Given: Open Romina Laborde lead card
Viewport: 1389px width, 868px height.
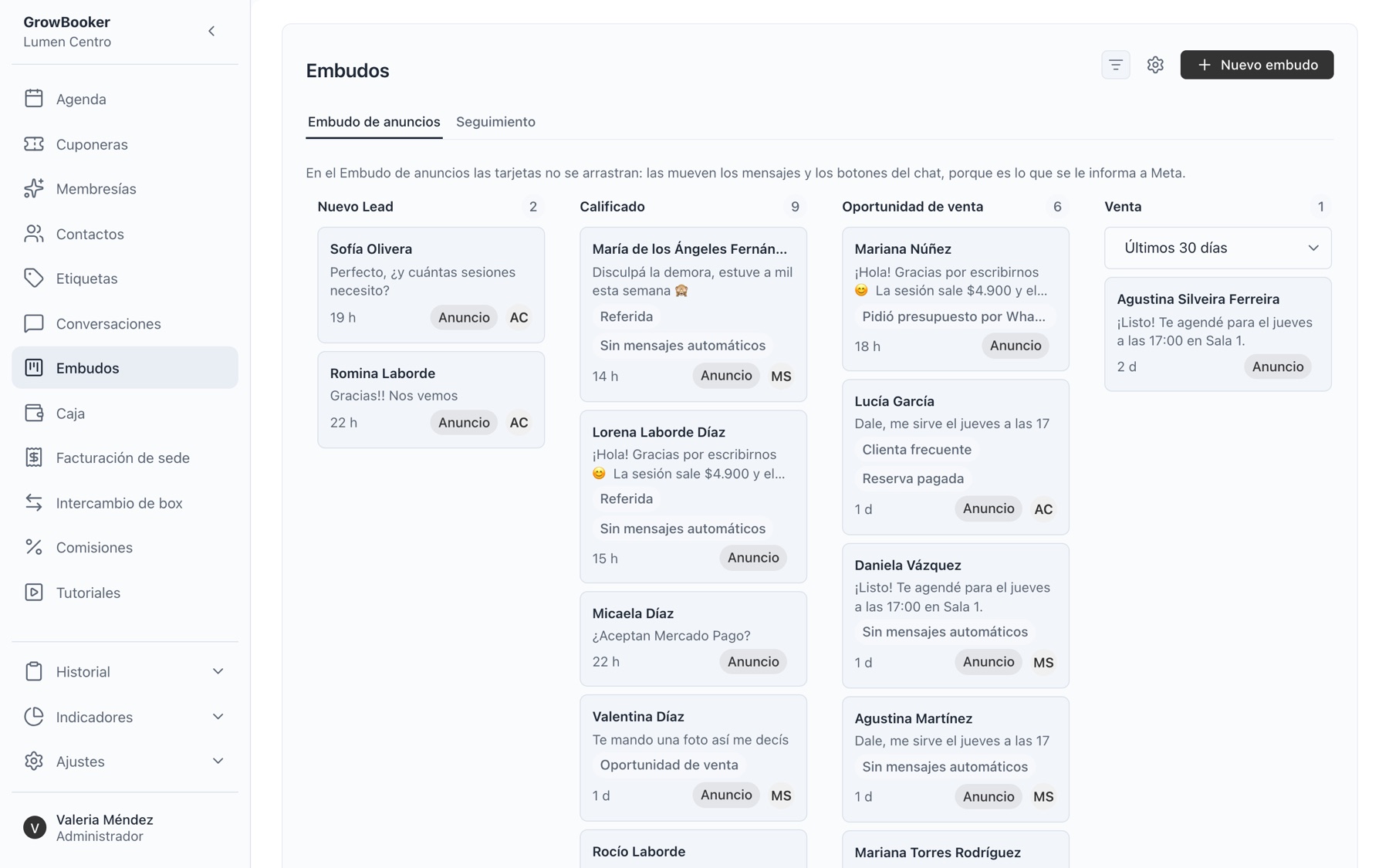Looking at the screenshot, I should 431,400.
